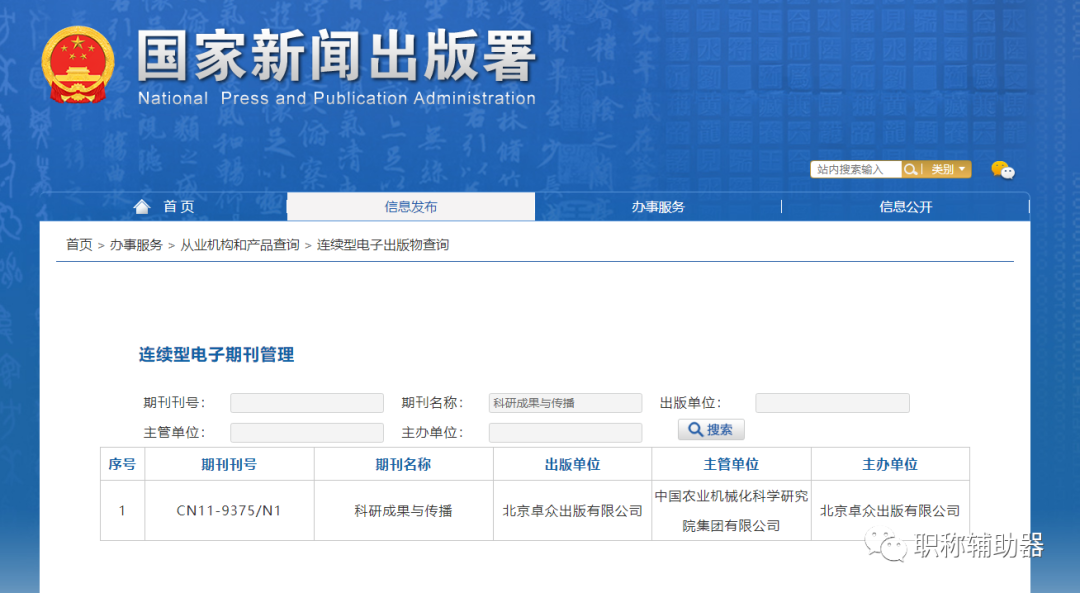Open the 信息公开 tab
Screen dimensions: 1080x593
click(x=905, y=206)
